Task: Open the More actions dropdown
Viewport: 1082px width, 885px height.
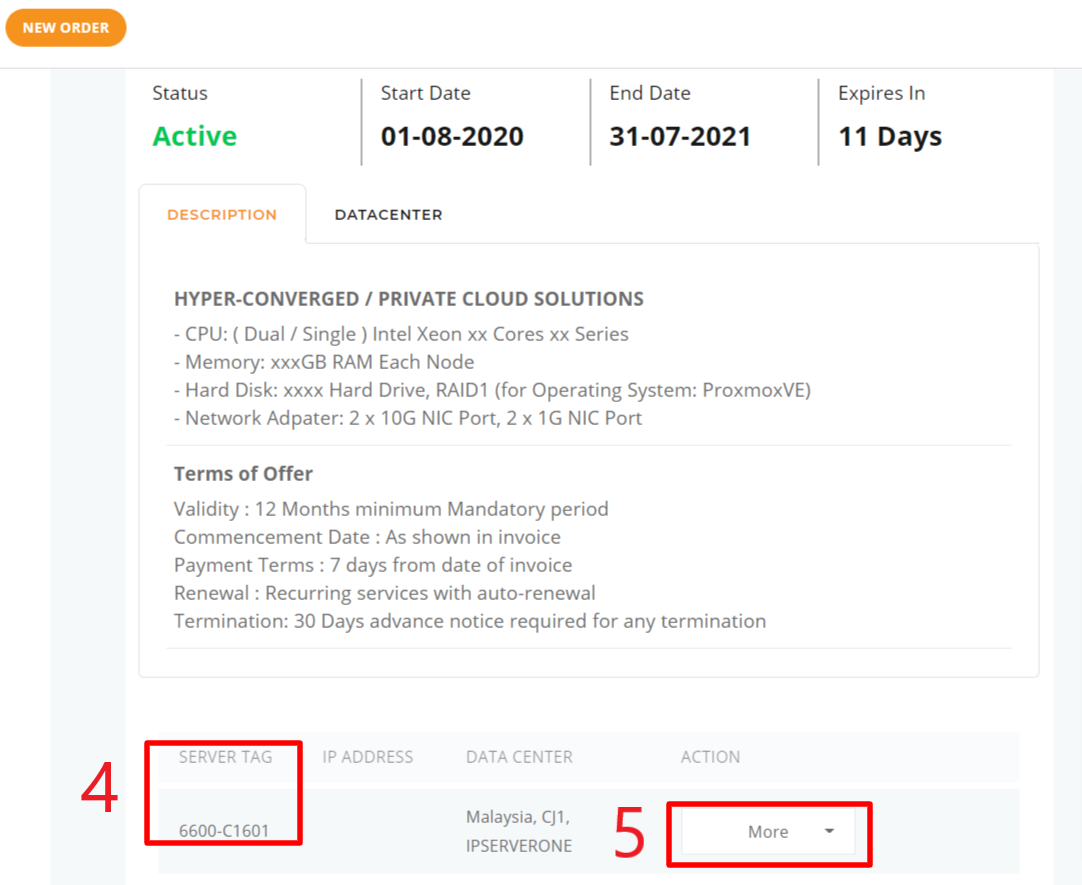Action: coord(768,831)
